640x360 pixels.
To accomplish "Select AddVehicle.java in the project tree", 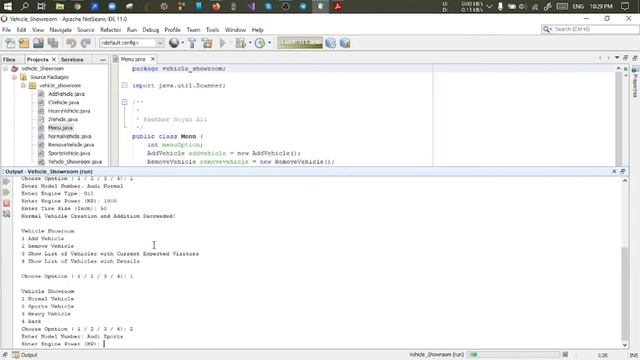I will tap(66, 94).
